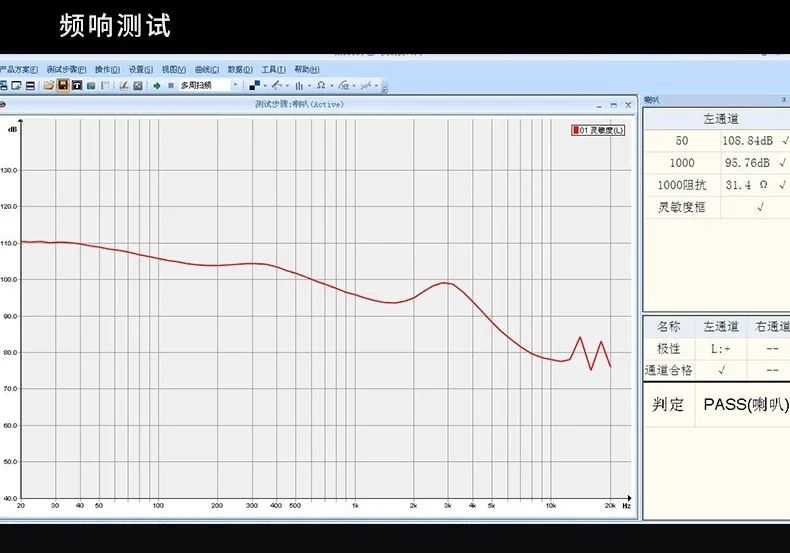The image size is (790, 553).
Task: Click the 右通道 column header
Action: point(772,326)
